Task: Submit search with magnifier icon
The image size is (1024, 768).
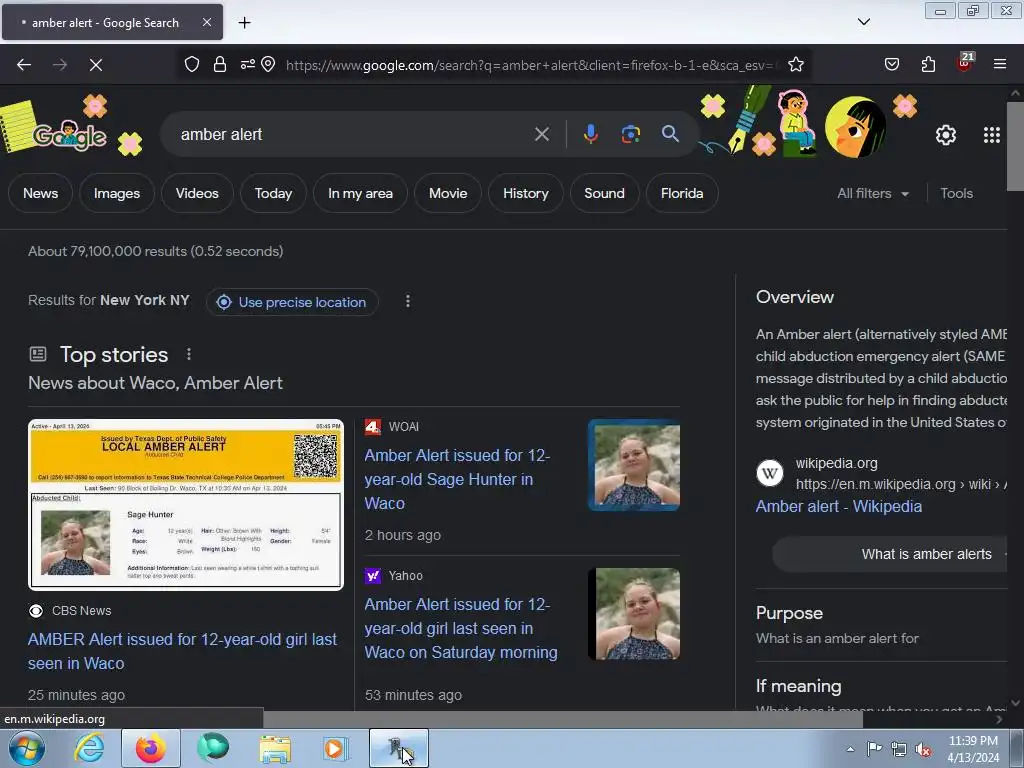Action: pos(670,134)
